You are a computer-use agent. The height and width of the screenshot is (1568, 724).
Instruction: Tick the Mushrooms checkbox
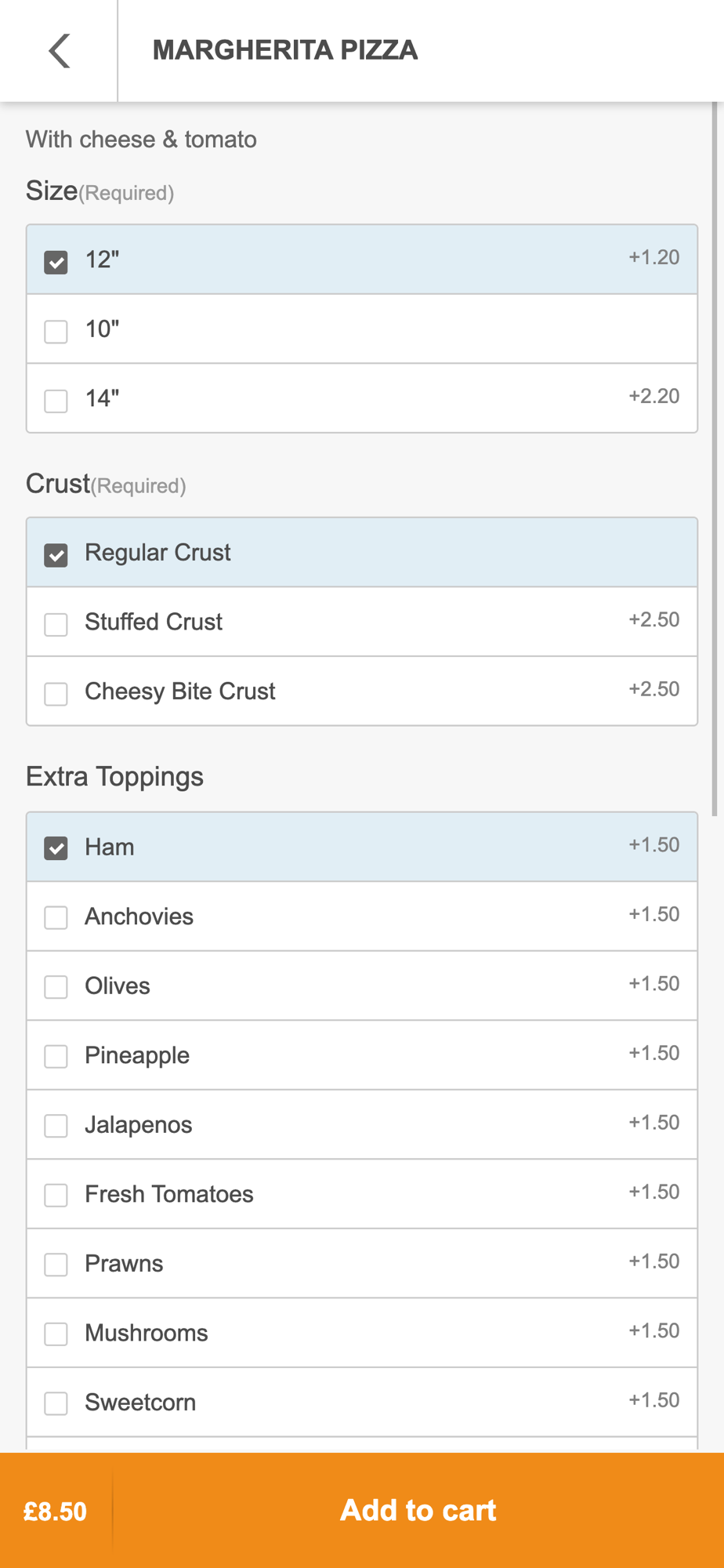click(56, 1334)
